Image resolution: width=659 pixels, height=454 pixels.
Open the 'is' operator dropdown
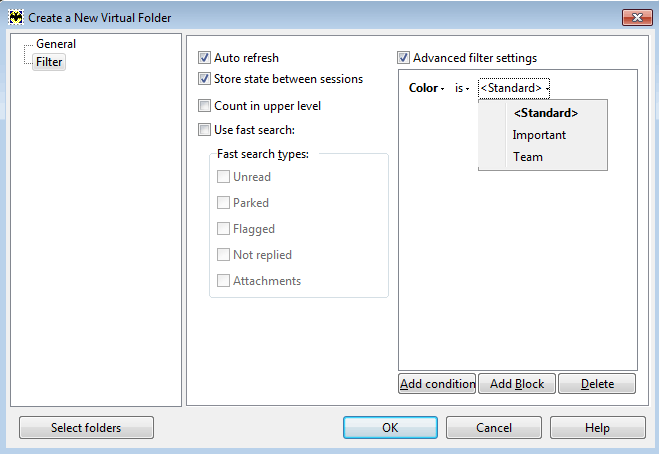462,88
